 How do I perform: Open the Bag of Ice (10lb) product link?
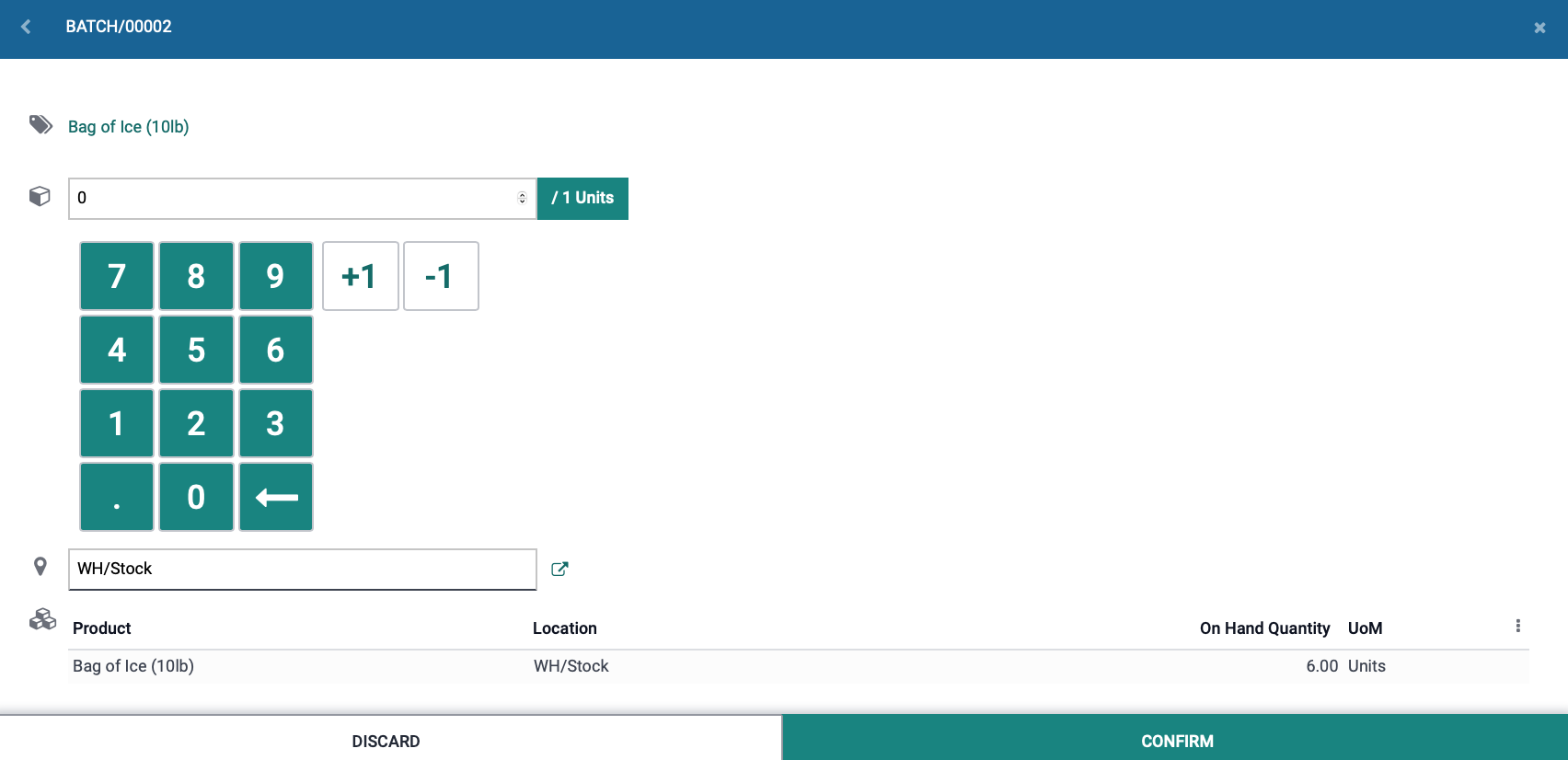point(129,127)
